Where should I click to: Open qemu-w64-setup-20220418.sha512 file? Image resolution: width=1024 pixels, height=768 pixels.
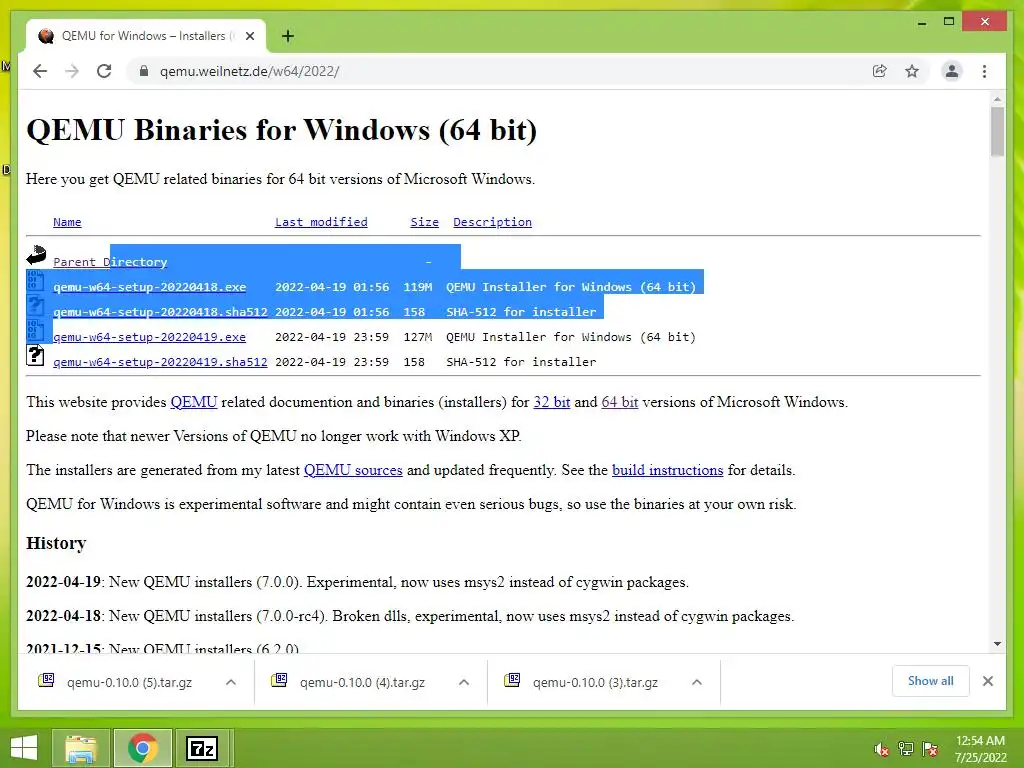point(160,312)
